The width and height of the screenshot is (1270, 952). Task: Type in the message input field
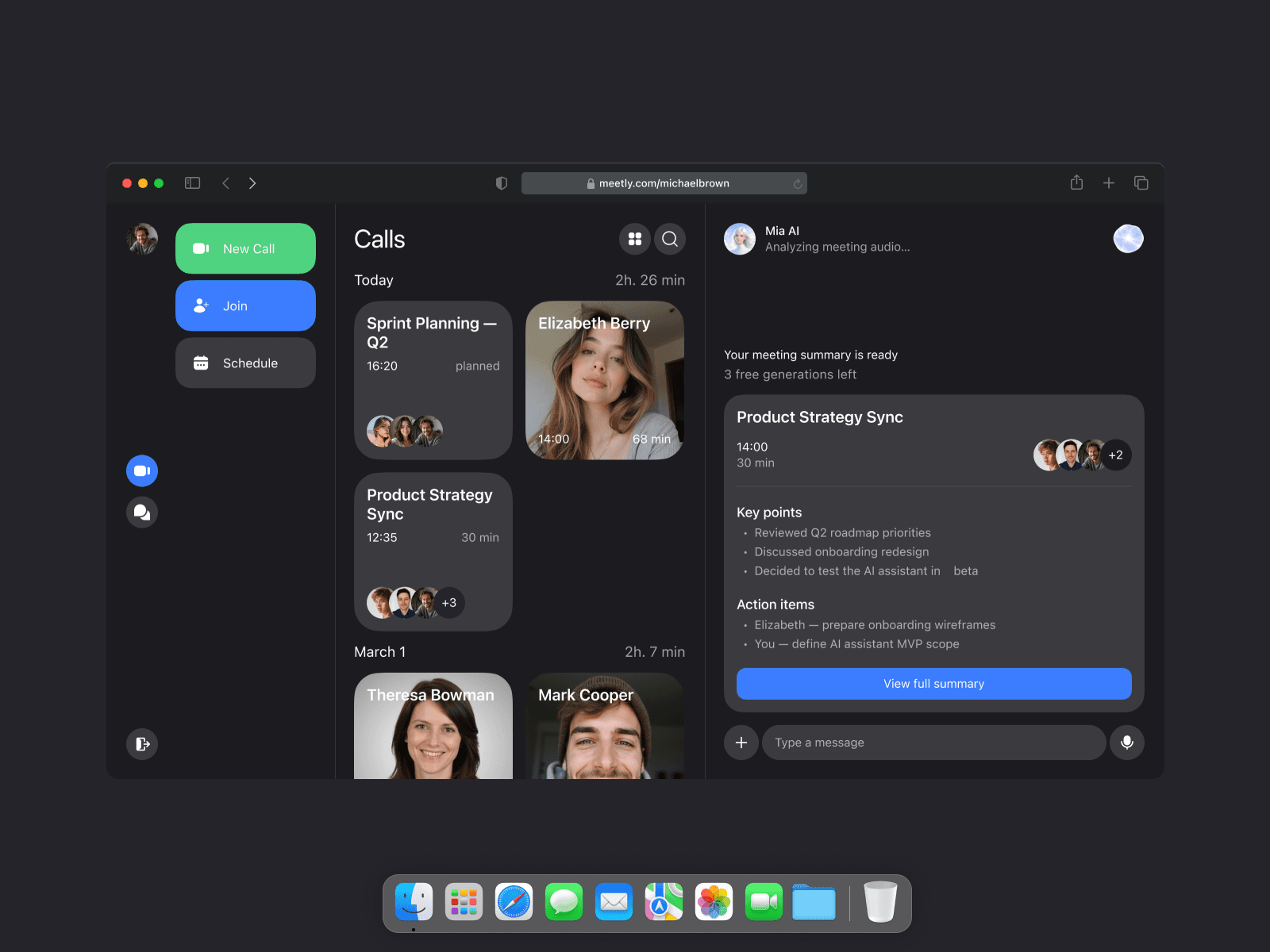933,743
